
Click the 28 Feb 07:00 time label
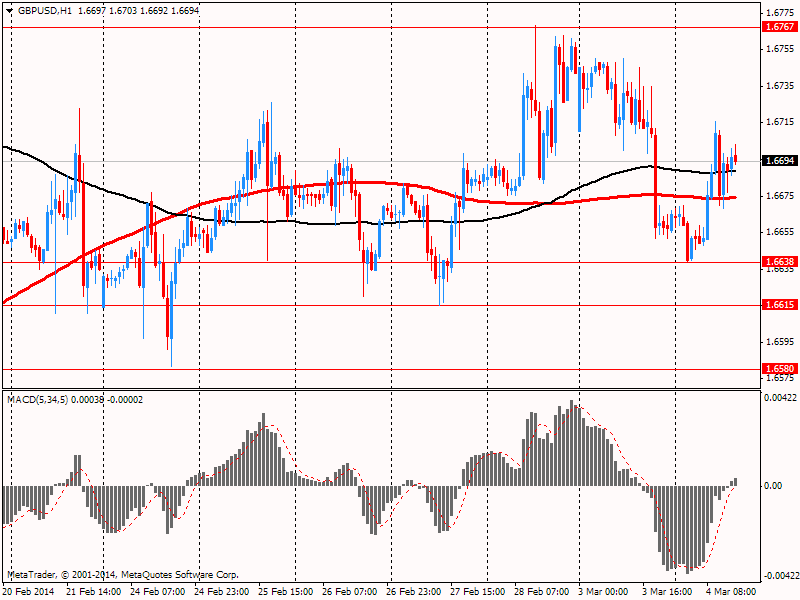click(541, 592)
